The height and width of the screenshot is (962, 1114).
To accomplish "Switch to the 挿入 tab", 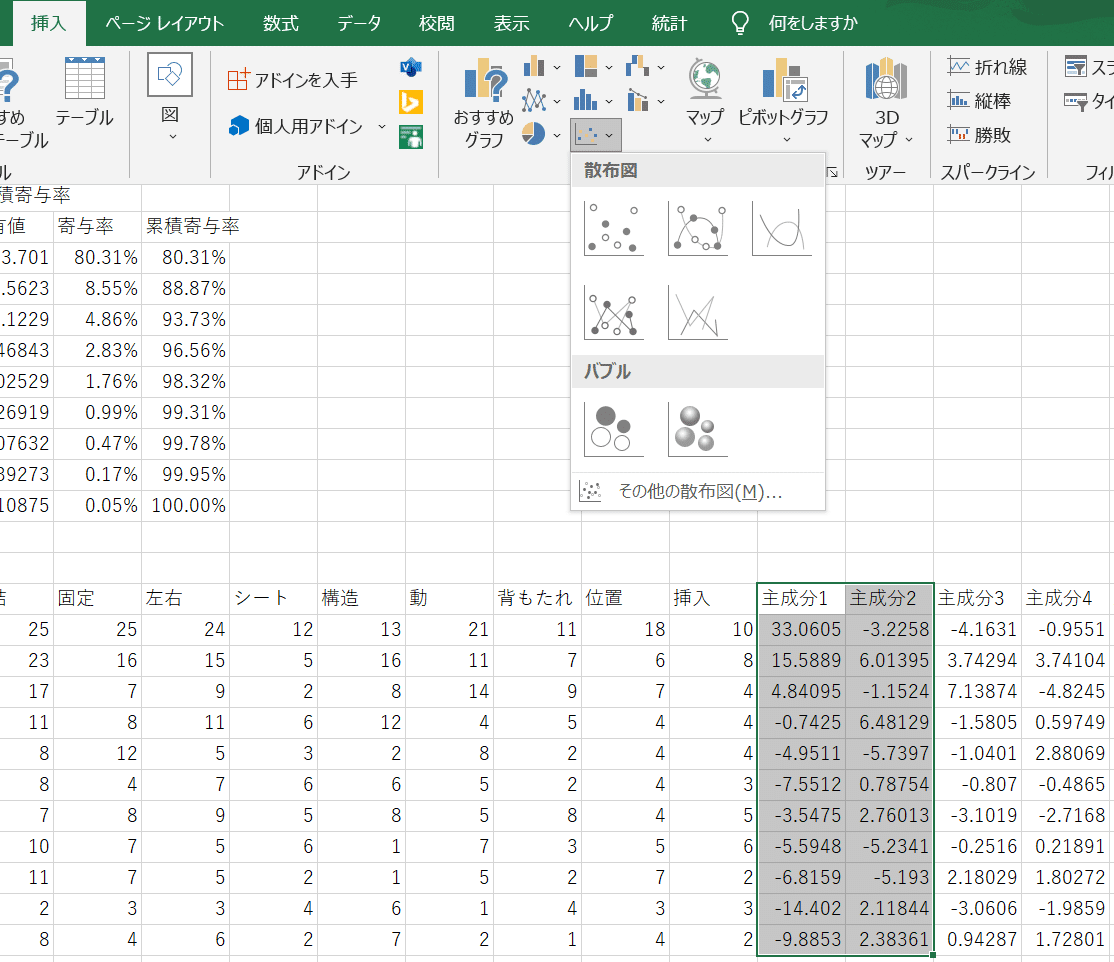I will pos(48,23).
